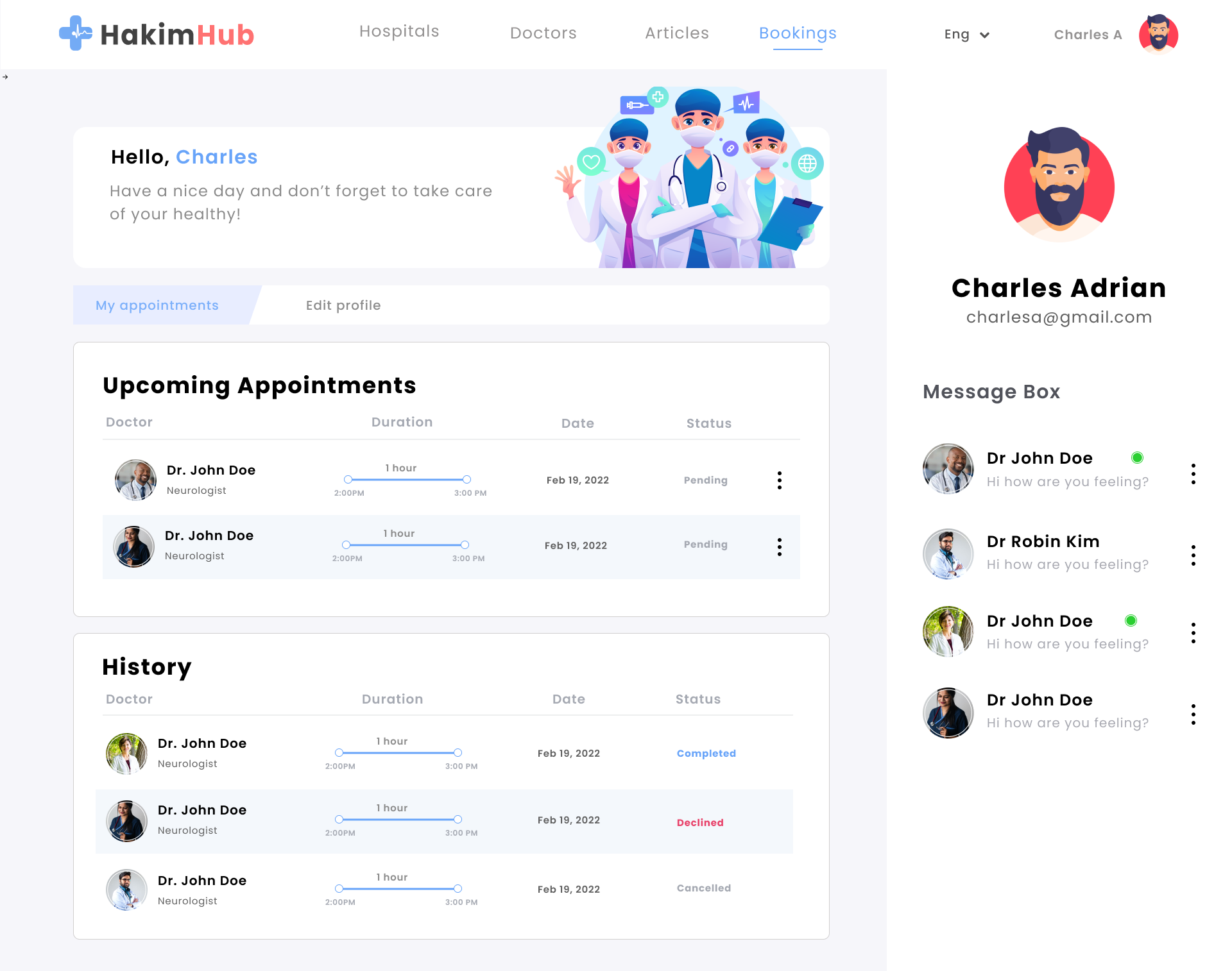Click the syringe icon in banner illustration
Image resolution: width=1232 pixels, height=971 pixels.
[637, 105]
